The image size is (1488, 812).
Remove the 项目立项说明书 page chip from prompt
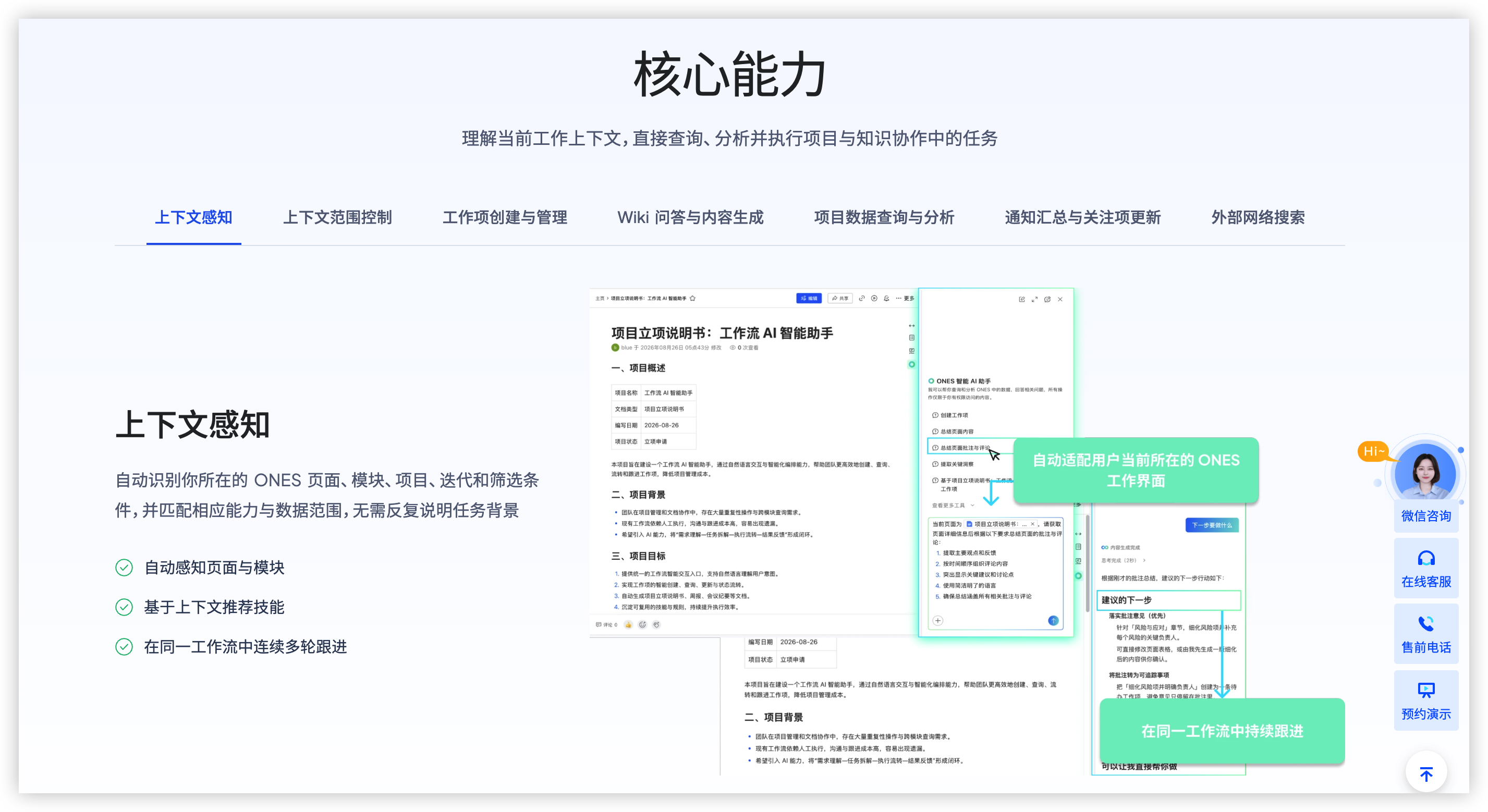click(1032, 524)
